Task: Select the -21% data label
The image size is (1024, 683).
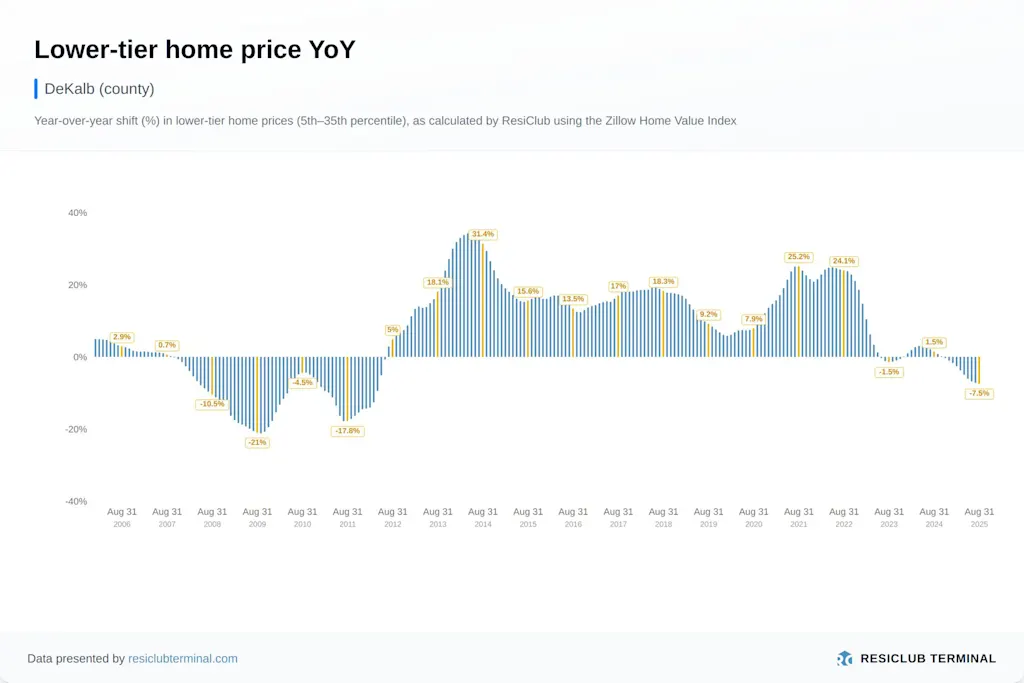Action: click(257, 442)
